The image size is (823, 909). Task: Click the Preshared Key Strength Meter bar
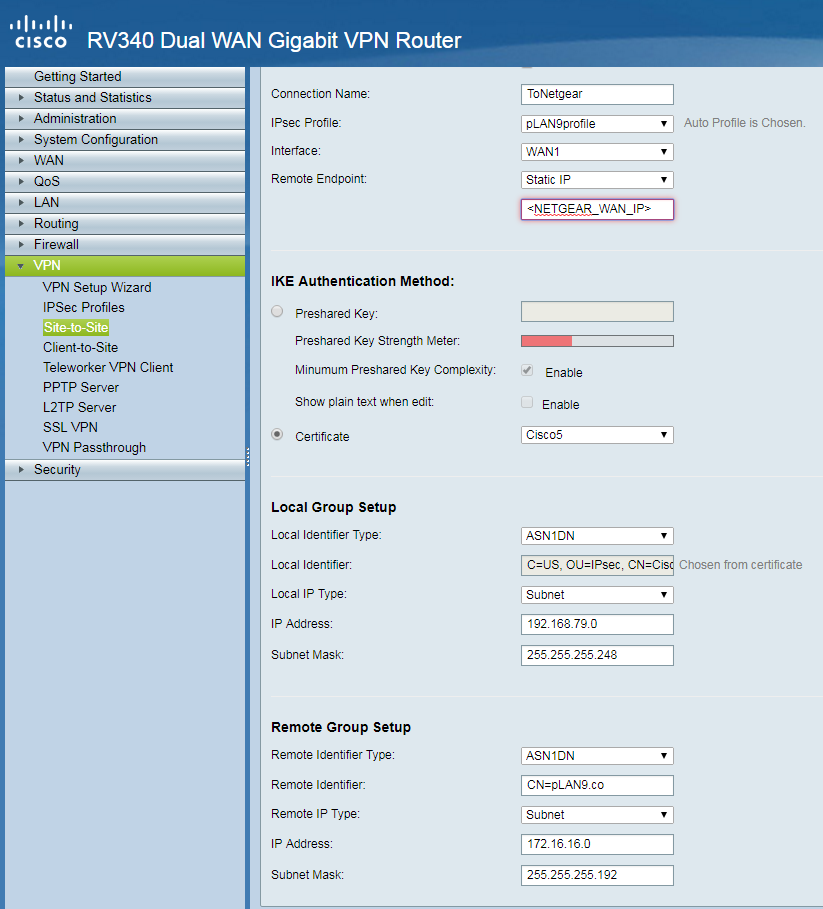597,341
